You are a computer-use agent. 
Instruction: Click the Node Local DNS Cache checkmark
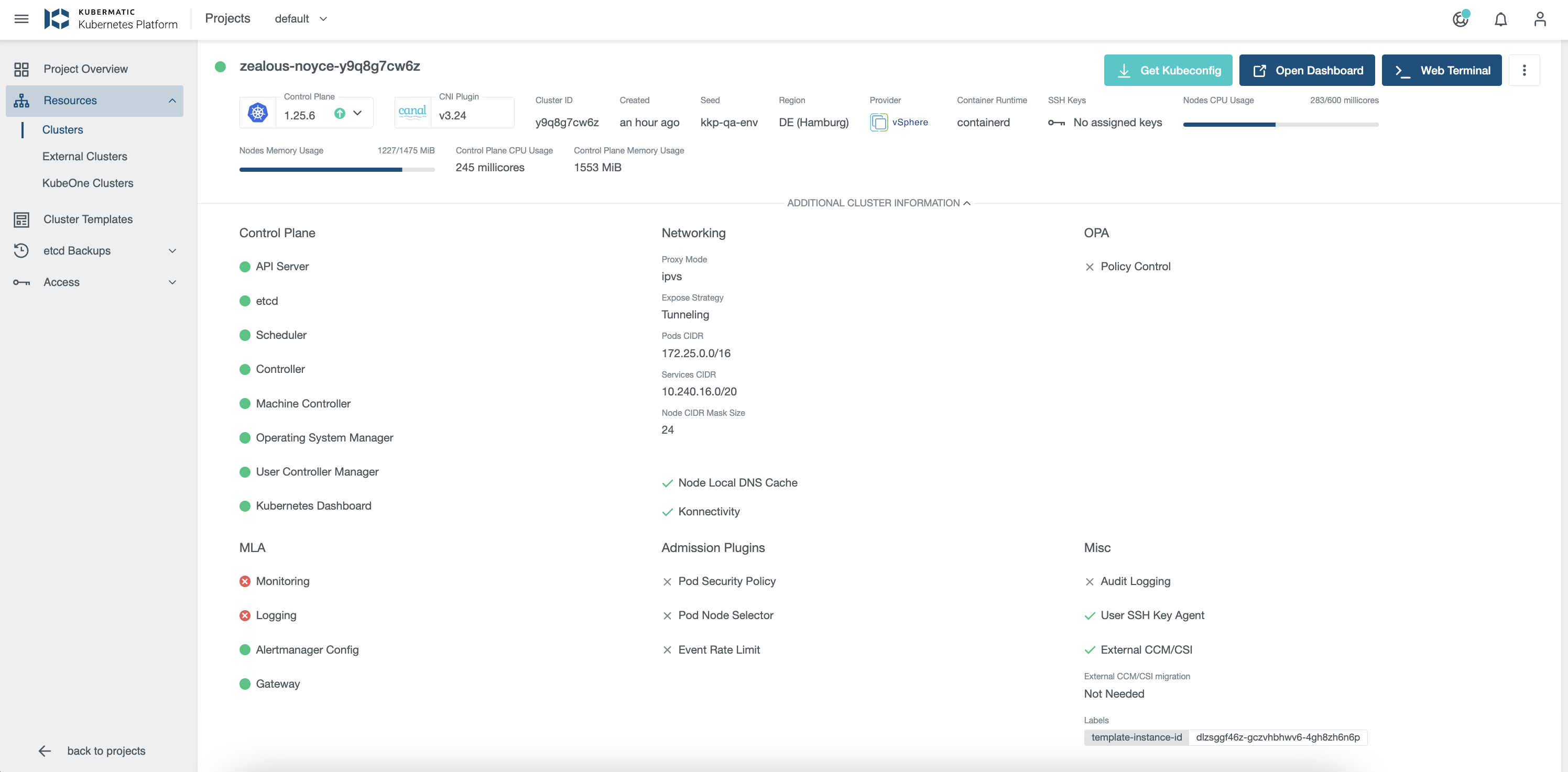[x=667, y=483]
